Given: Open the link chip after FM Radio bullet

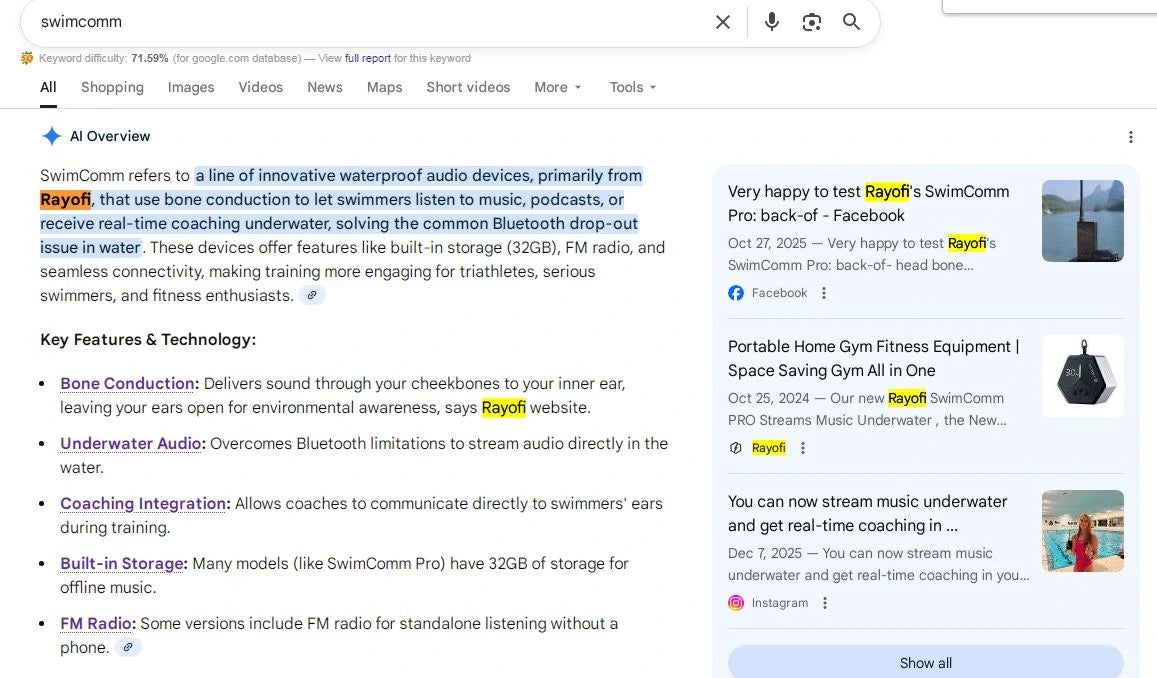Looking at the screenshot, I should click(x=128, y=647).
